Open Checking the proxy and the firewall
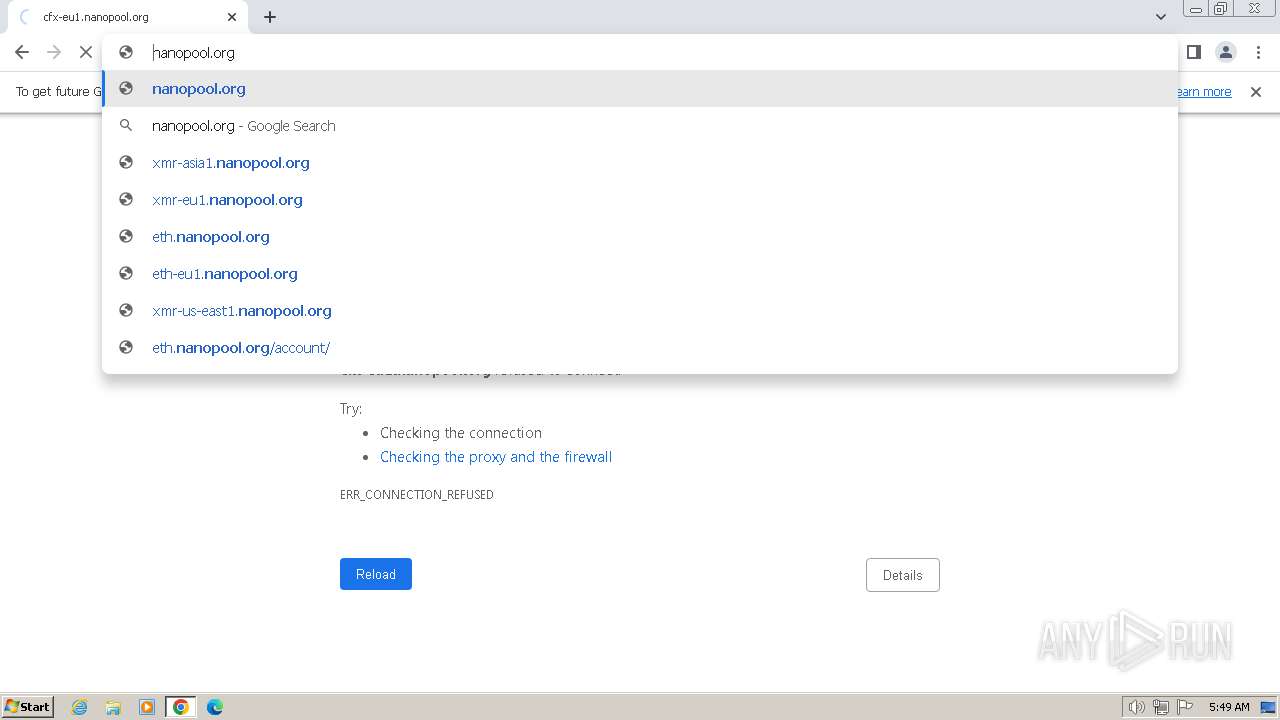Screen dimensions: 1280x720 496,457
